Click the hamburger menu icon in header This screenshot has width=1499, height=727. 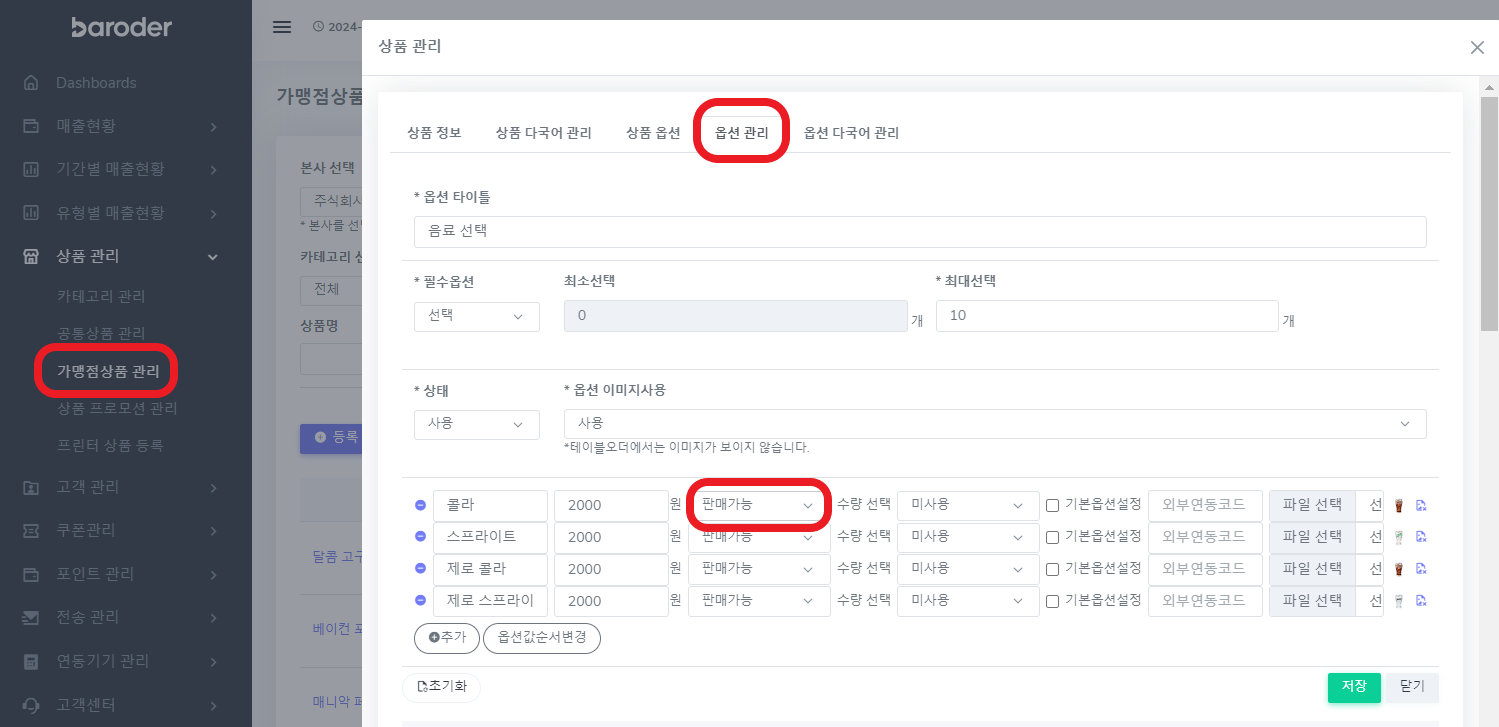click(282, 27)
